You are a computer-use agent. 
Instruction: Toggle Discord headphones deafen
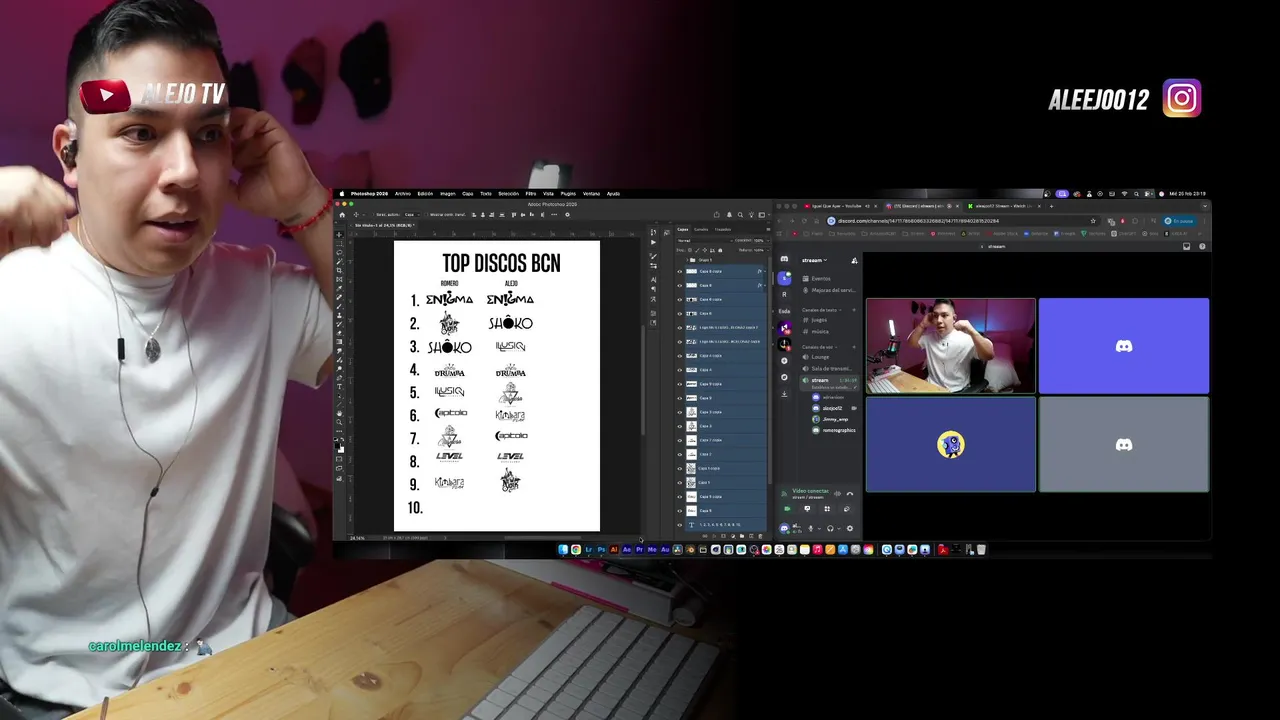pos(830,528)
